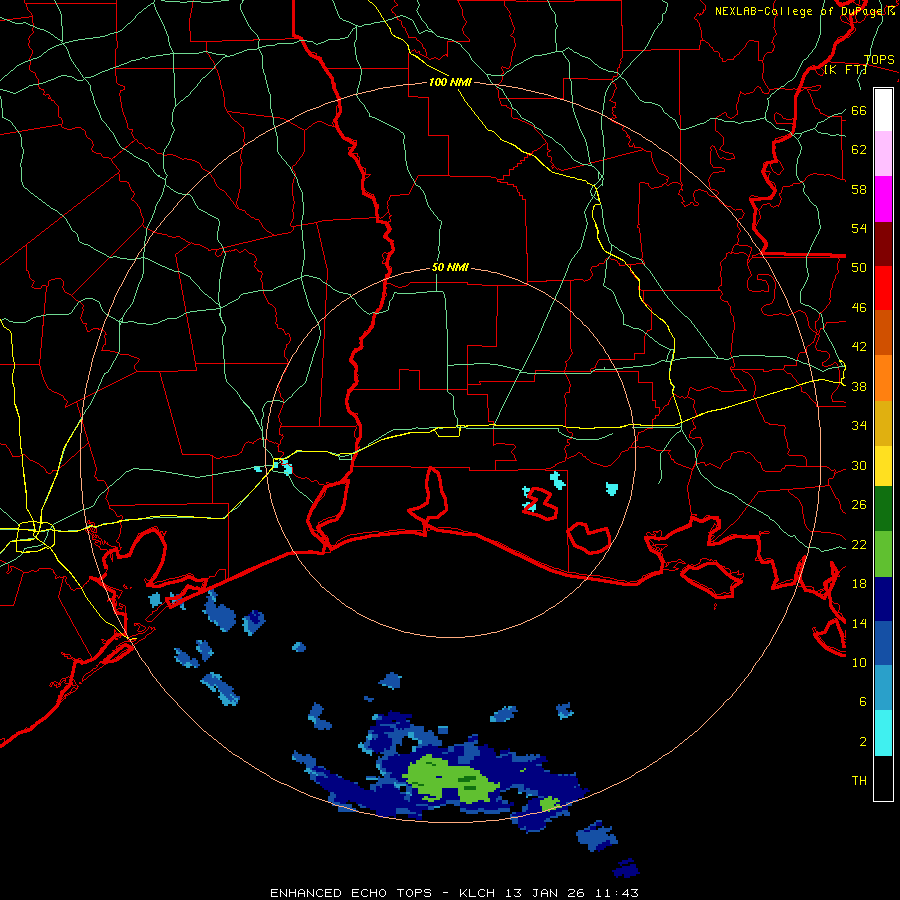
Task: Click the '18' legend value
Action: pos(859,584)
